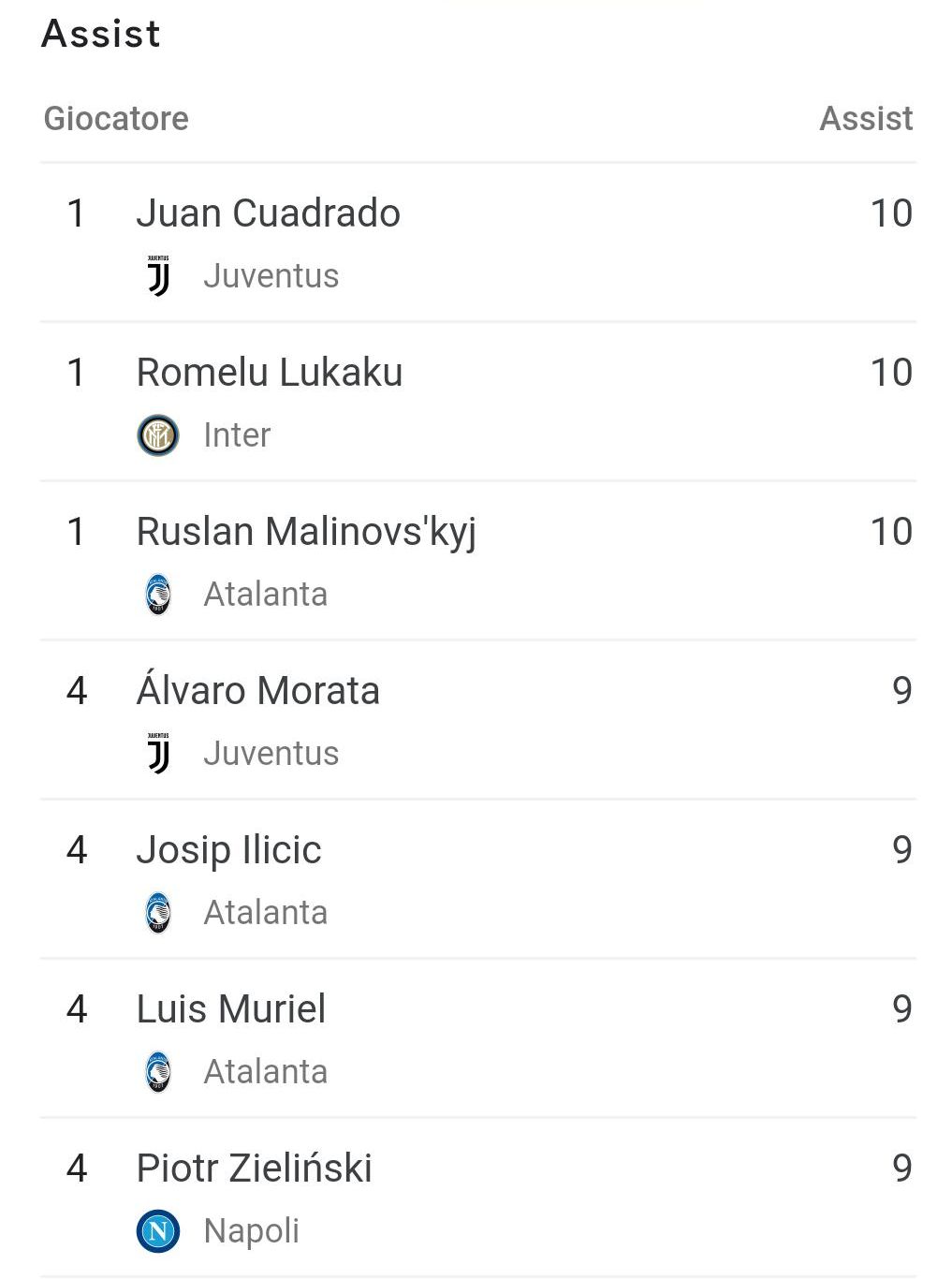Click the Juventus logo under Juan Cuadrado
The width and height of the screenshot is (952, 1279).
click(158, 275)
